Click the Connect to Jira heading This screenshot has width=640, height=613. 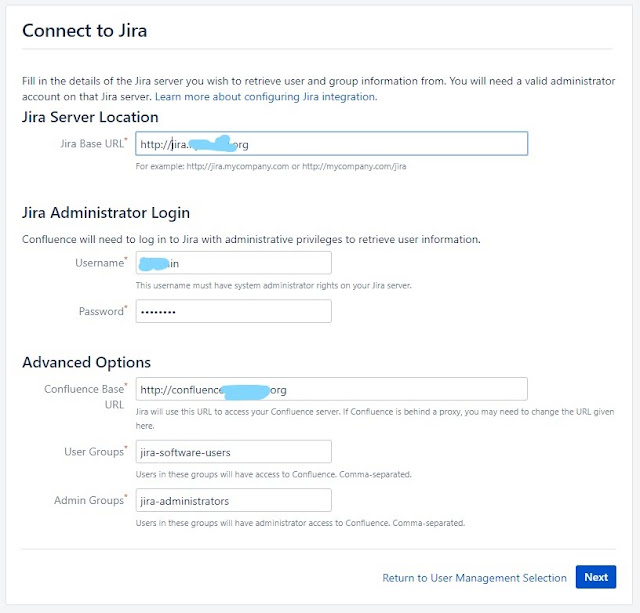[x=84, y=31]
